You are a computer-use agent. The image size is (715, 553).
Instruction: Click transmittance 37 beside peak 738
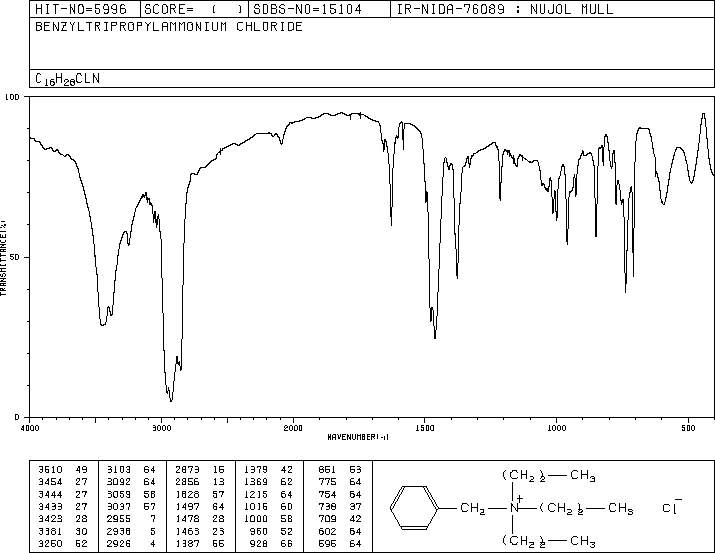(x=355, y=506)
